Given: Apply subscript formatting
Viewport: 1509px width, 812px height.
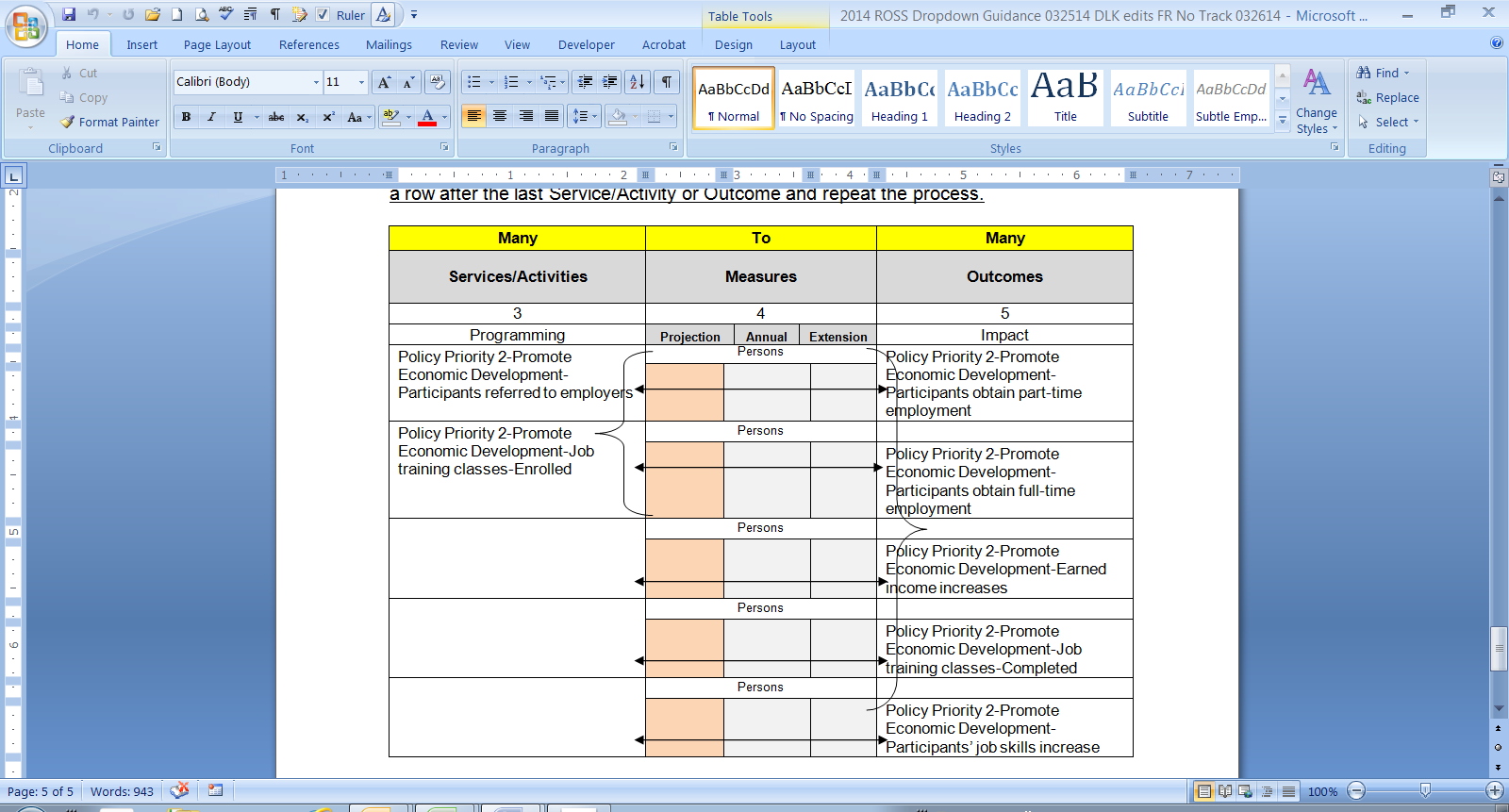Looking at the screenshot, I should [x=303, y=117].
